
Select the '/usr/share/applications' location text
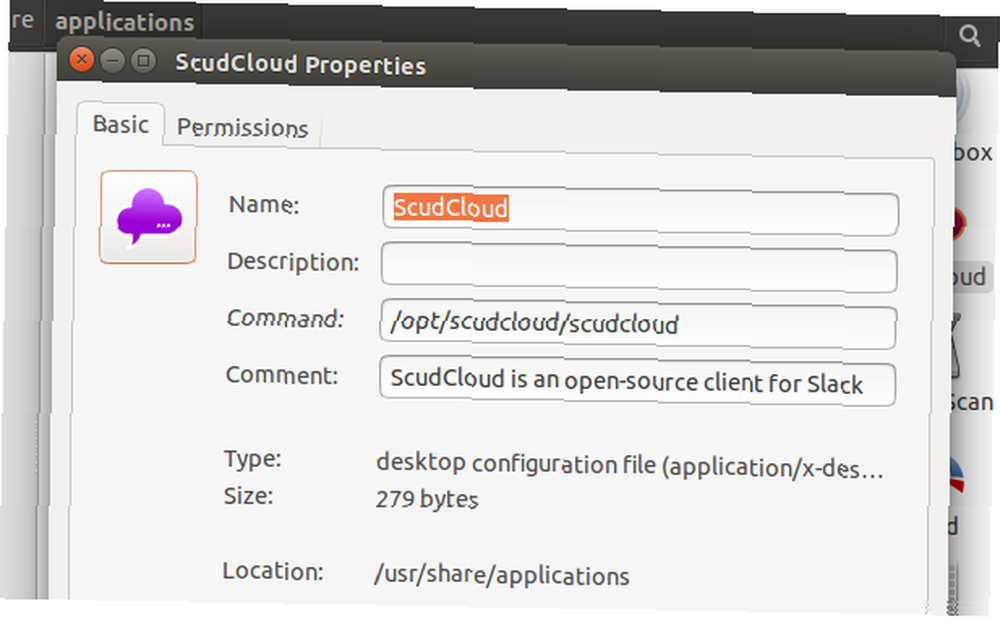pos(502,575)
